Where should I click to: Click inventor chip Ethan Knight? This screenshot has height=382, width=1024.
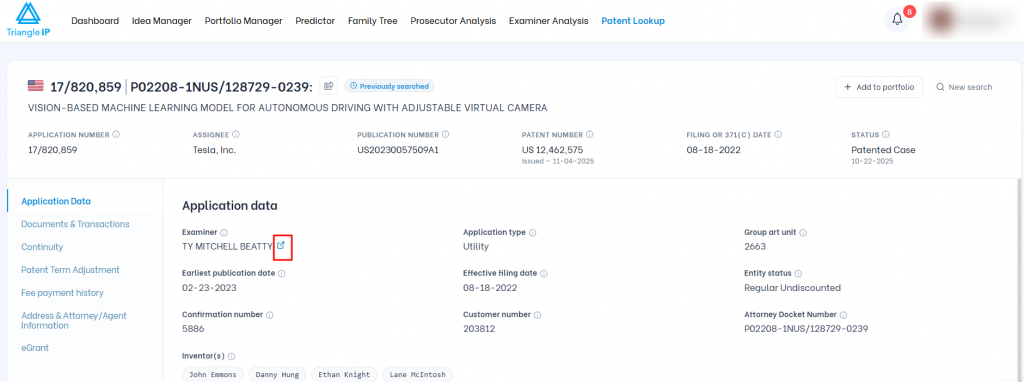click(344, 375)
